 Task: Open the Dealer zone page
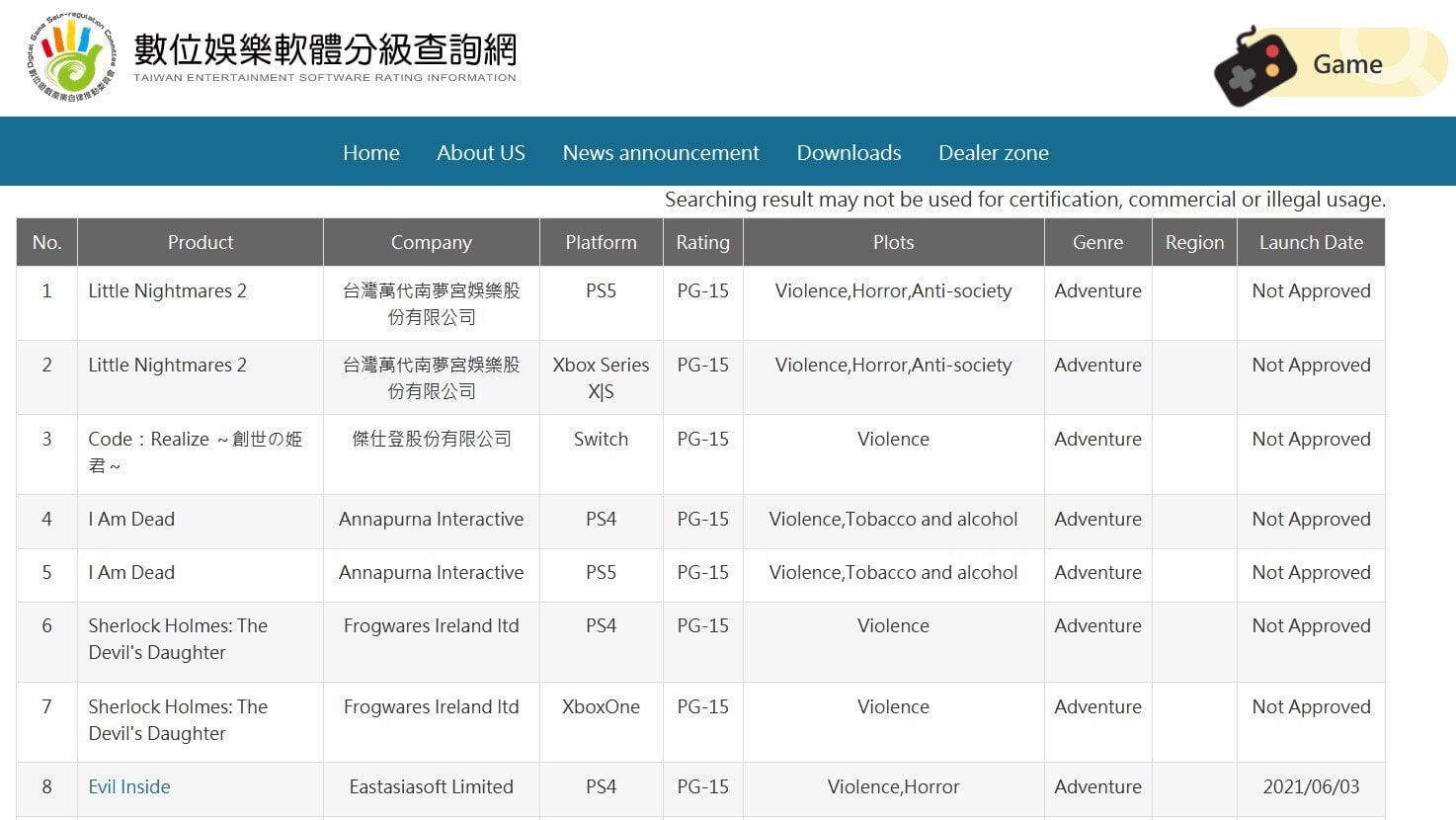pos(994,152)
